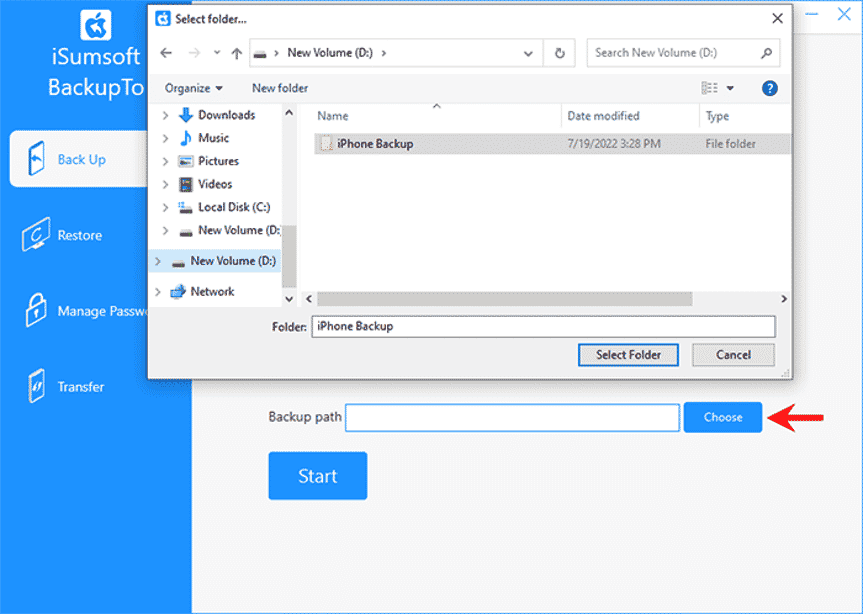The width and height of the screenshot is (864, 614).
Task: Expand the Downloads tree node
Action: point(165,115)
